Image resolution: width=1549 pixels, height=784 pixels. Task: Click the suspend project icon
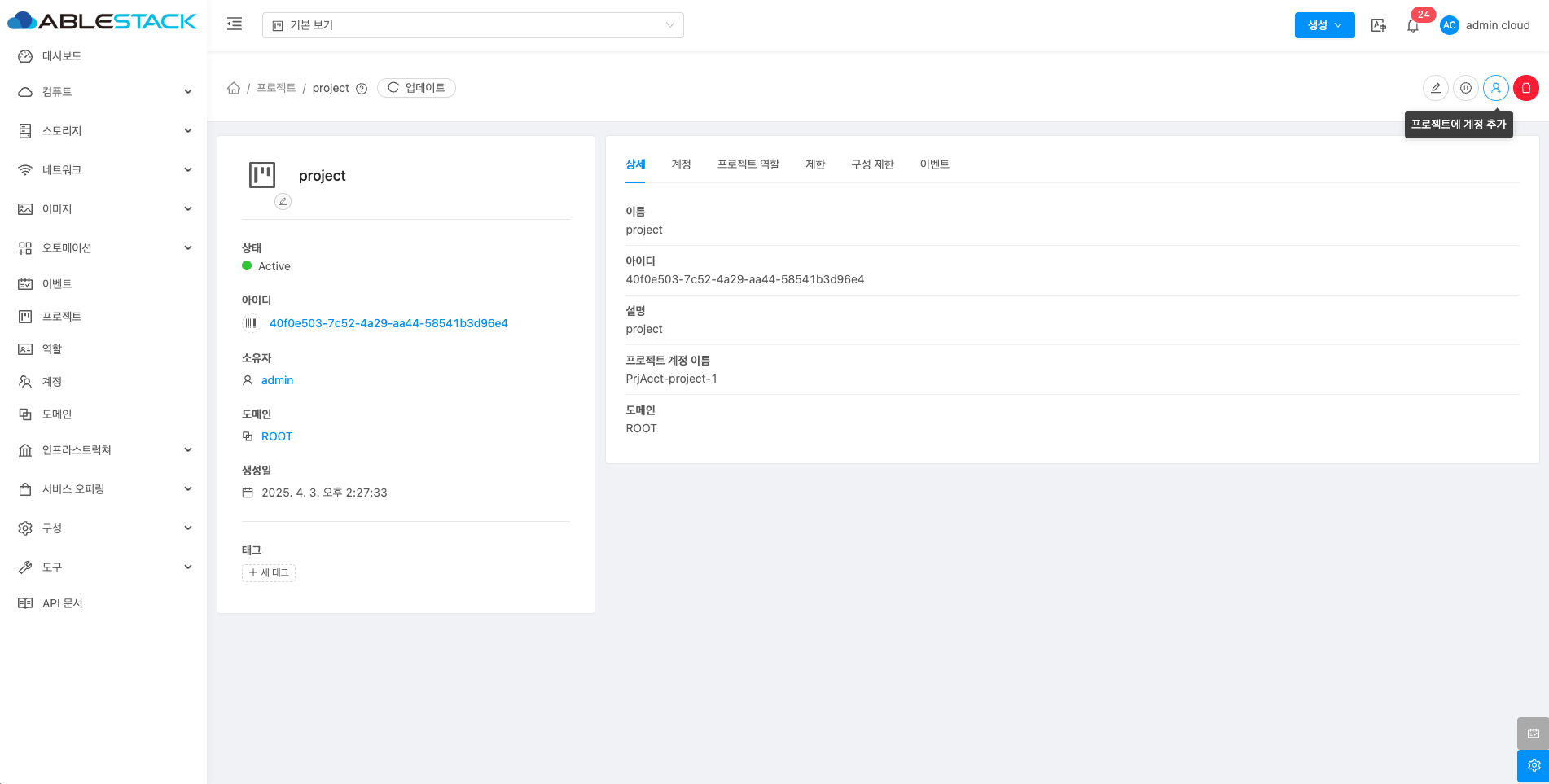point(1465,88)
